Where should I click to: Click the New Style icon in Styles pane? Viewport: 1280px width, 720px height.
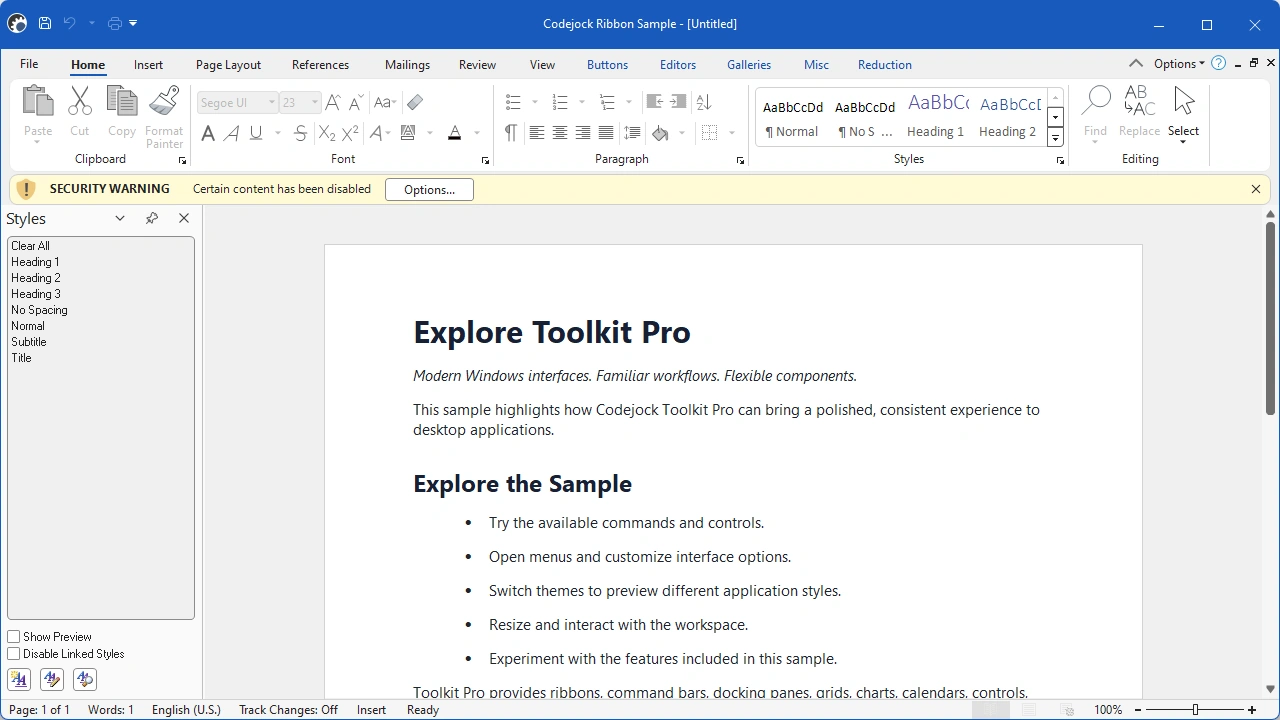[19, 680]
